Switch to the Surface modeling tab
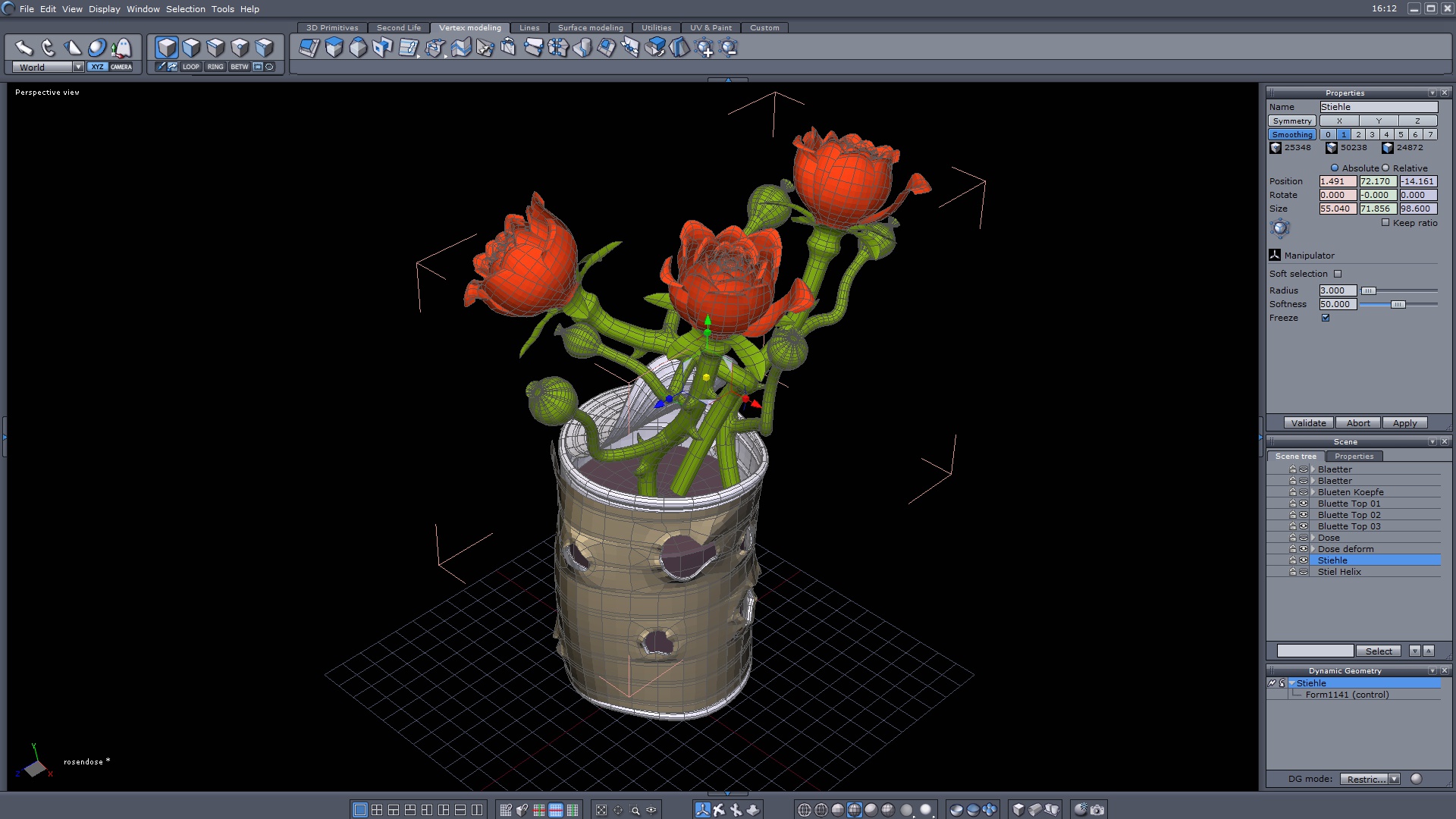 pos(590,27)
